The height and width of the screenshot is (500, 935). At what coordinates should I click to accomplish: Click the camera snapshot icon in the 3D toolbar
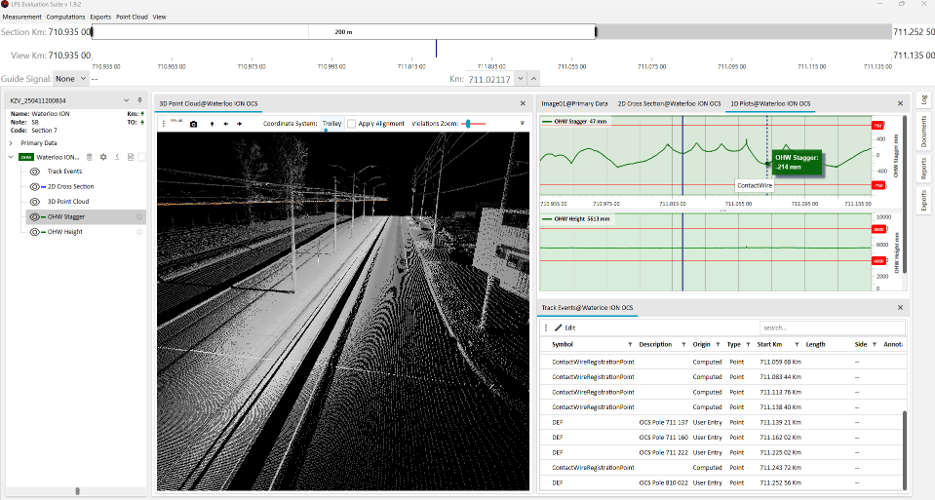[x=194, y=124]
